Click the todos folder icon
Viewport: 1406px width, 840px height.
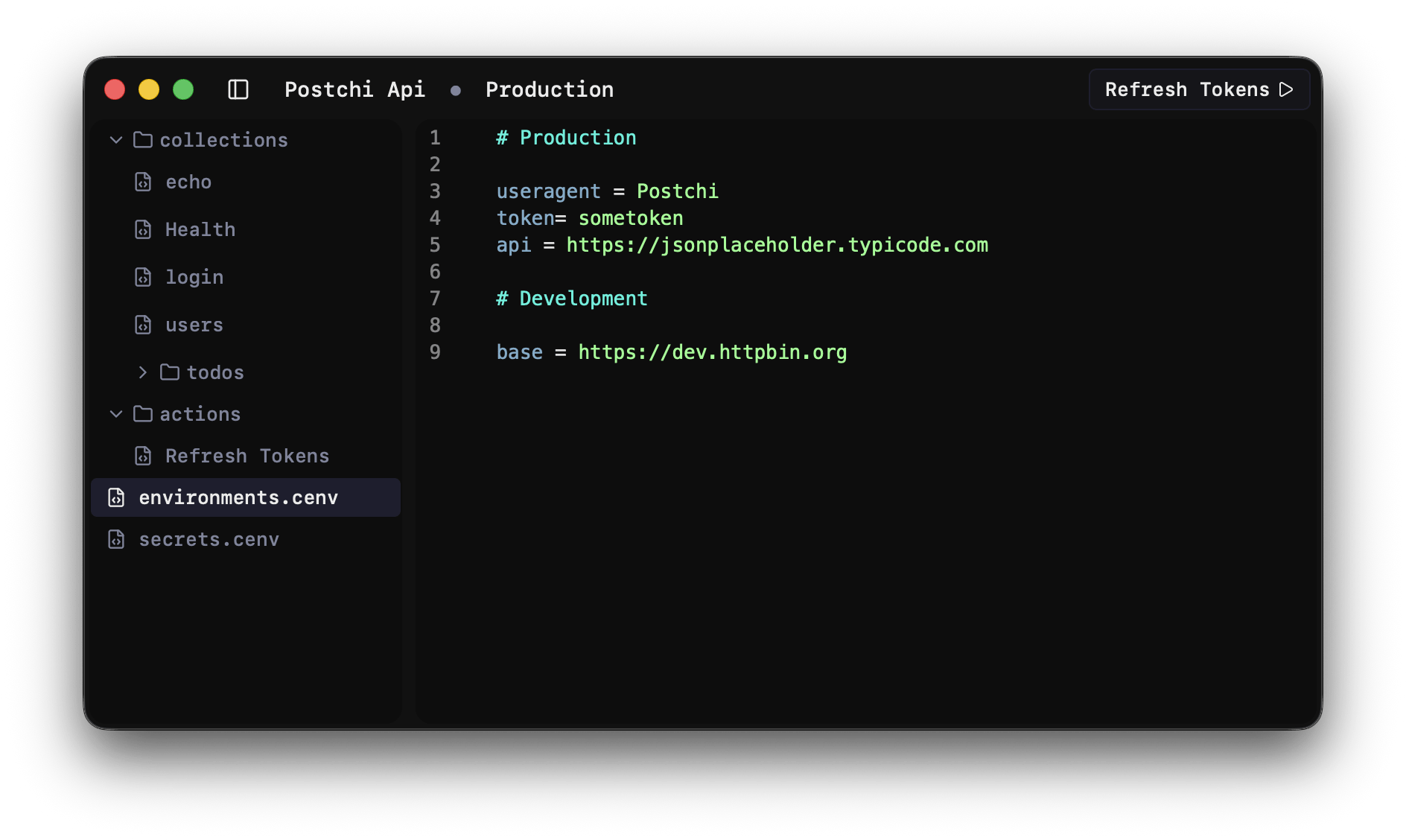click(x=170, y=372)
